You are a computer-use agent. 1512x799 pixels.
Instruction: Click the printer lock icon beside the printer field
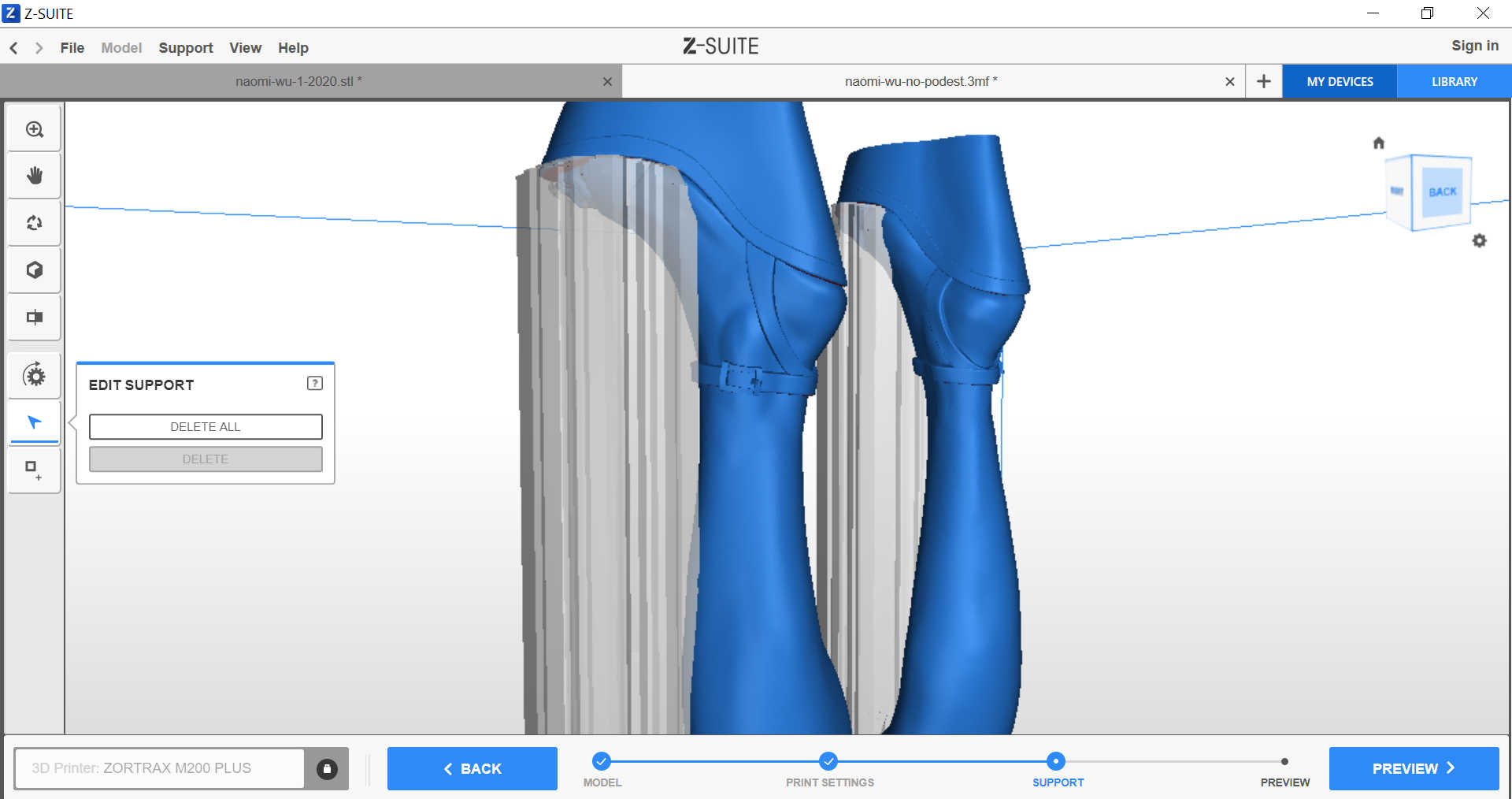tap(328, 768)
